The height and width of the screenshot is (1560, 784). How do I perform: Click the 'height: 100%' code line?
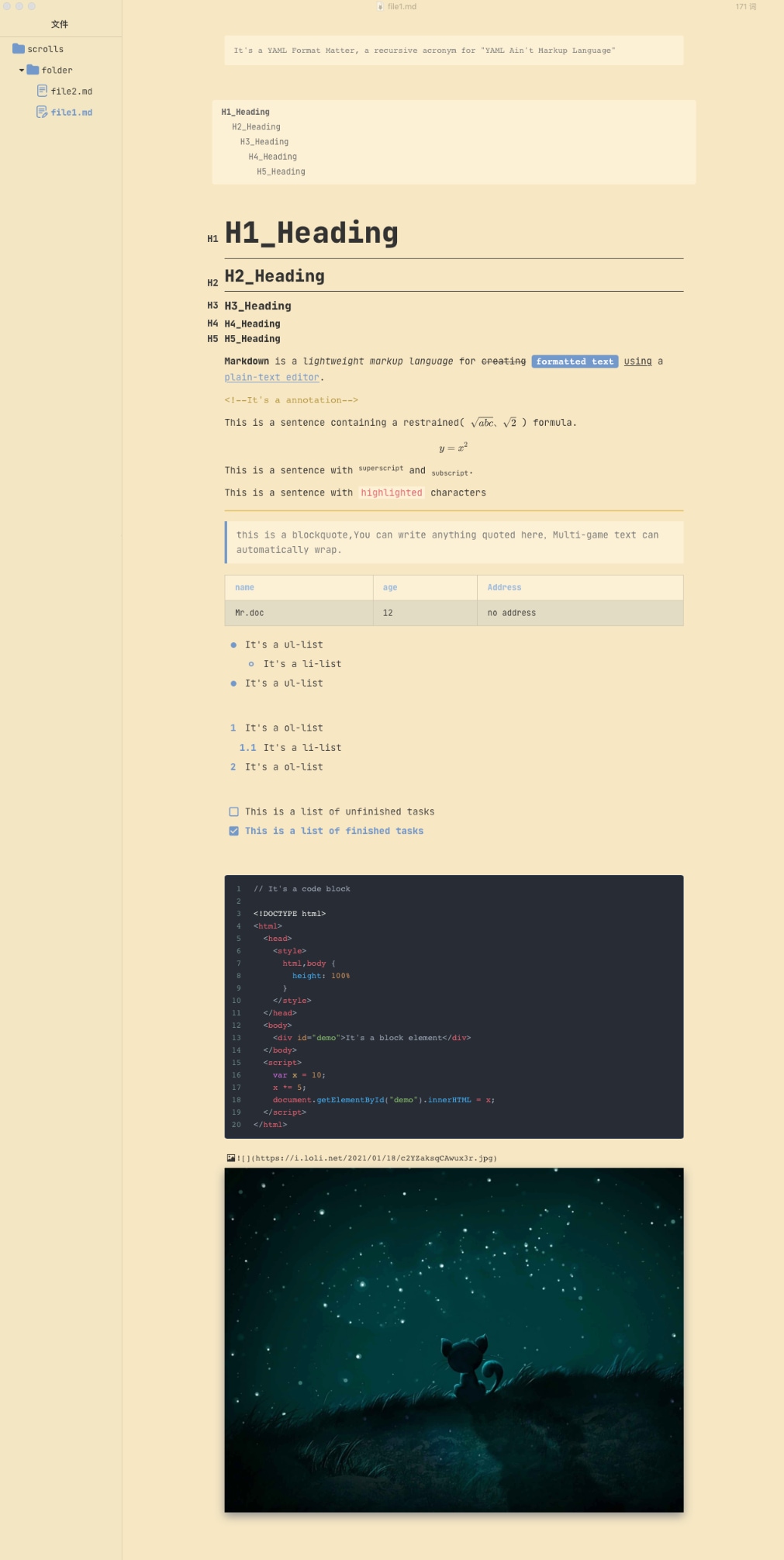click(321, 976)
